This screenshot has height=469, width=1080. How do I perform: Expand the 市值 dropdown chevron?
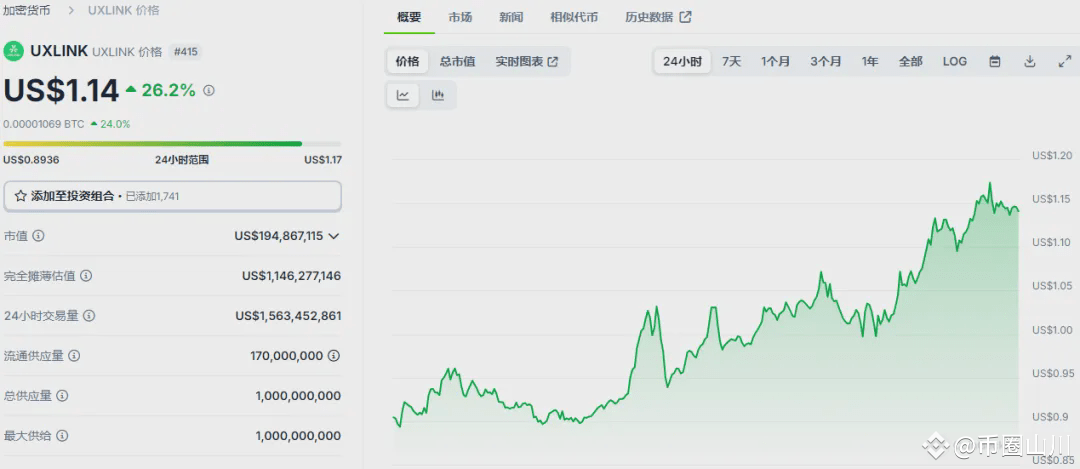click(x=333, y=236)
